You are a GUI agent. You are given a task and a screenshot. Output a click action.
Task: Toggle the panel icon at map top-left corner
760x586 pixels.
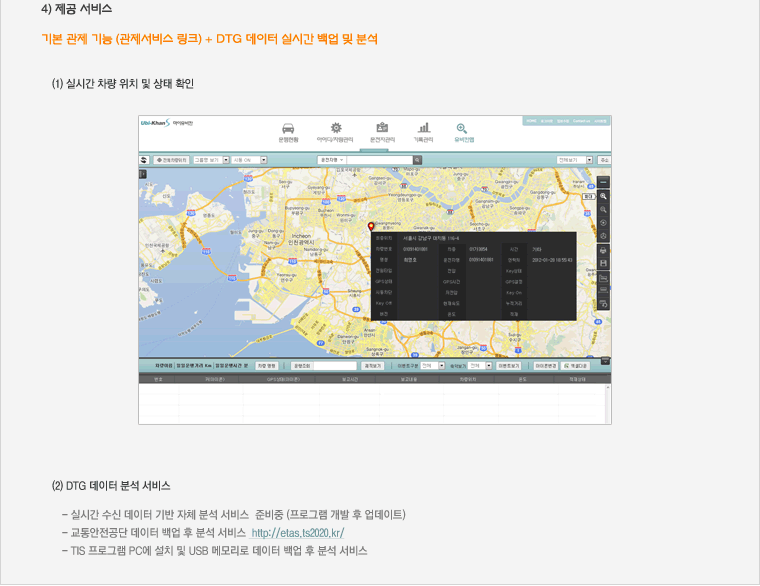pyautogui.click(x=143, y=174)
